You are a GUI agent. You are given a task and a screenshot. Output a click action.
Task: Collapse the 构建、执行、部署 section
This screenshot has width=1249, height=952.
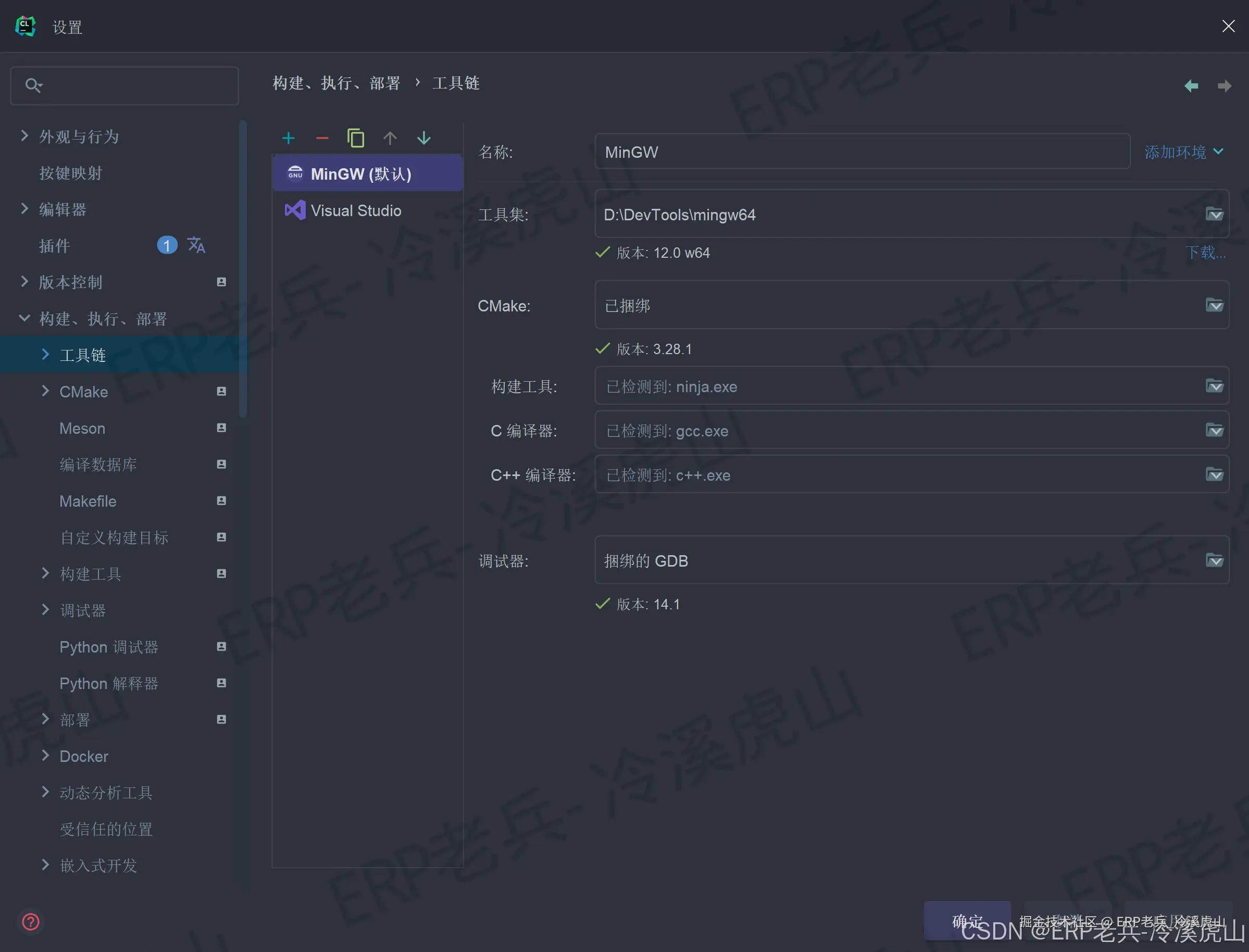pyautogui.click(x=24, y=319)
